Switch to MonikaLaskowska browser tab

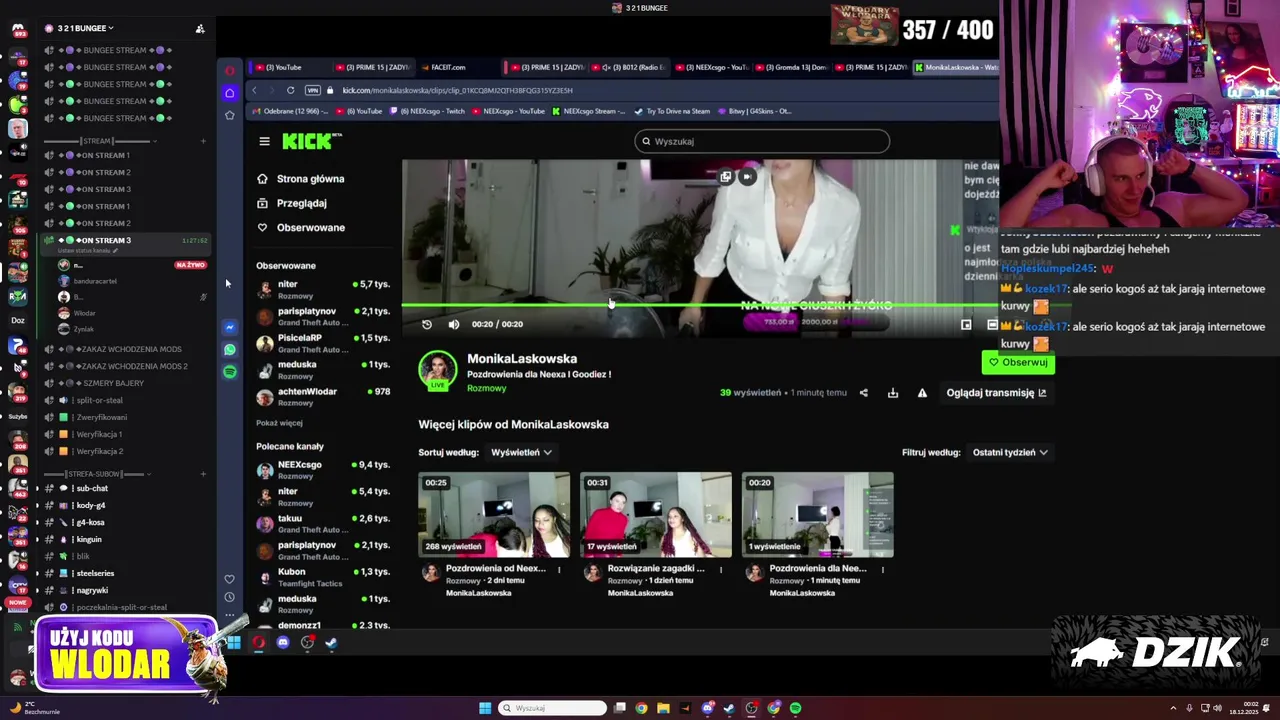point(956,67)
